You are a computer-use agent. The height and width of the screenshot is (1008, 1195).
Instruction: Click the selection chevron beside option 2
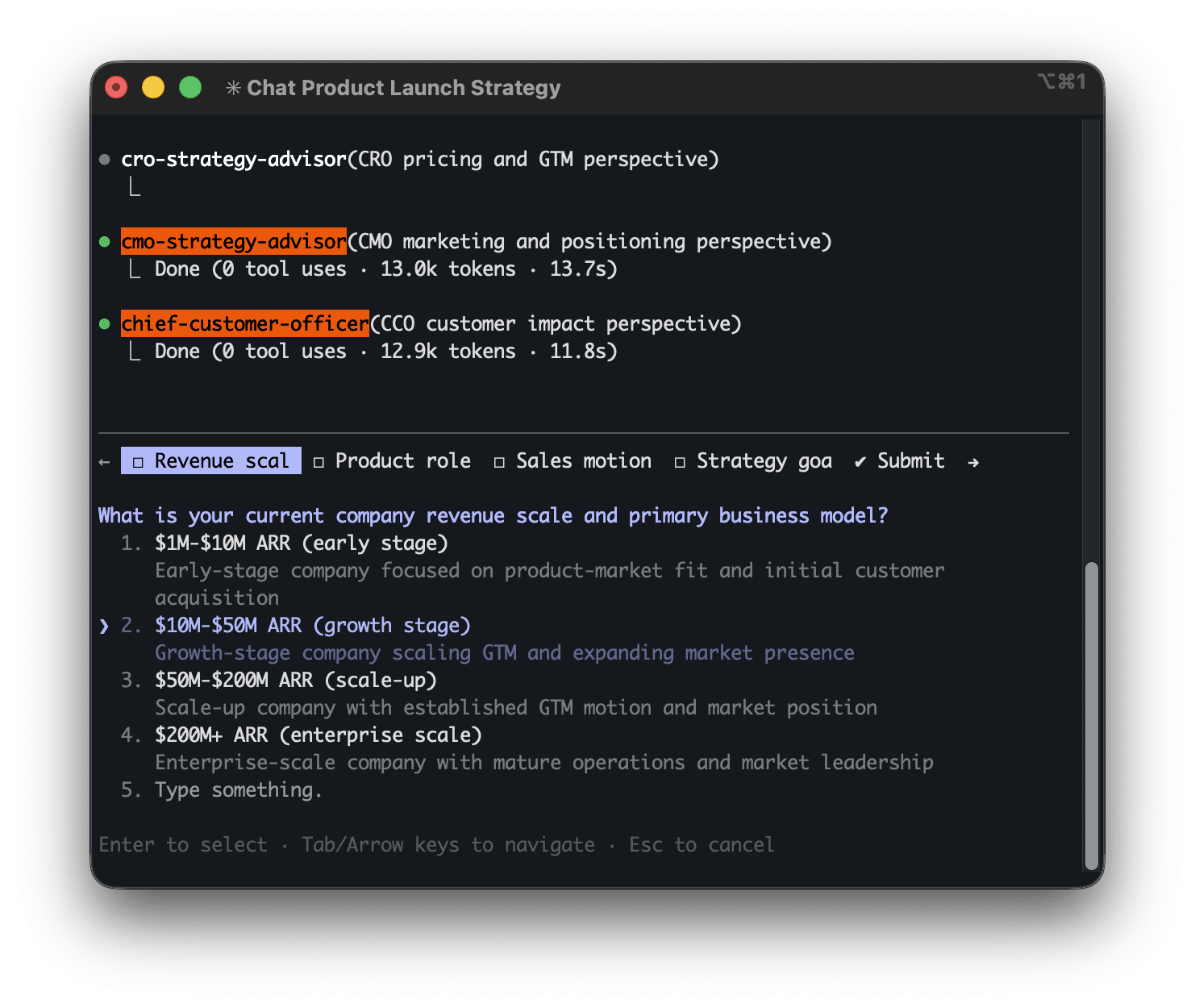104,626
